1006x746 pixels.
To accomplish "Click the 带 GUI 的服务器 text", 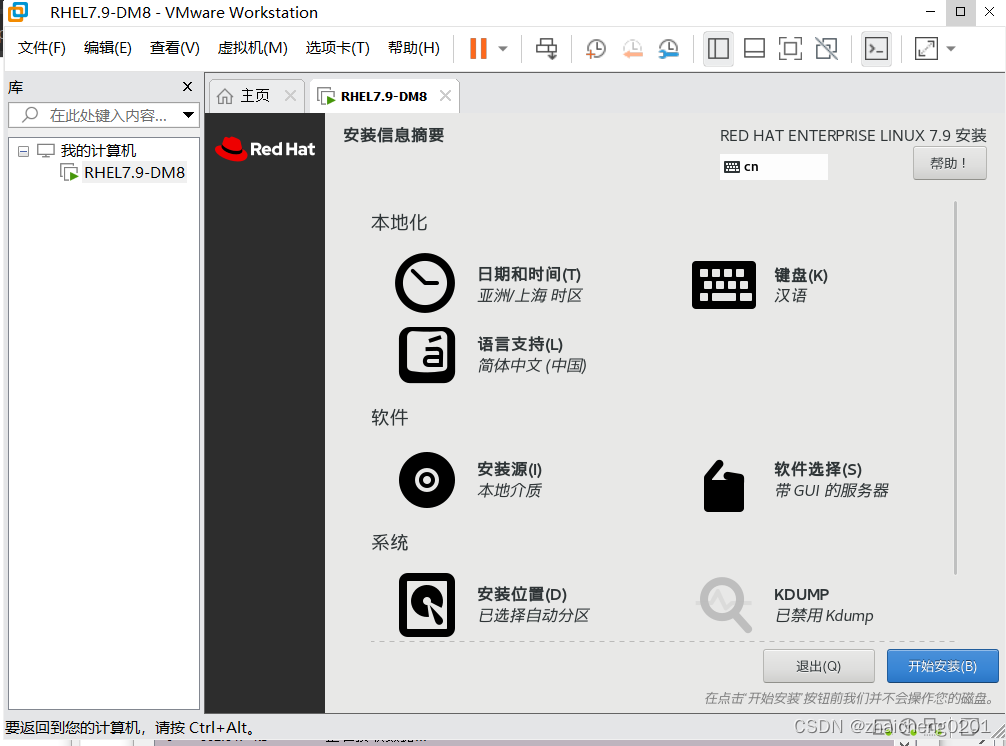I will (831, 491).
